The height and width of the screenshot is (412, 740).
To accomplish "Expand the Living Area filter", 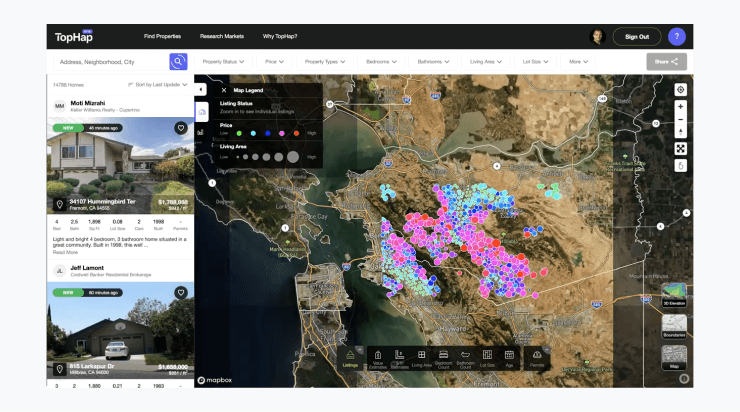I will [x=486, y=61].
